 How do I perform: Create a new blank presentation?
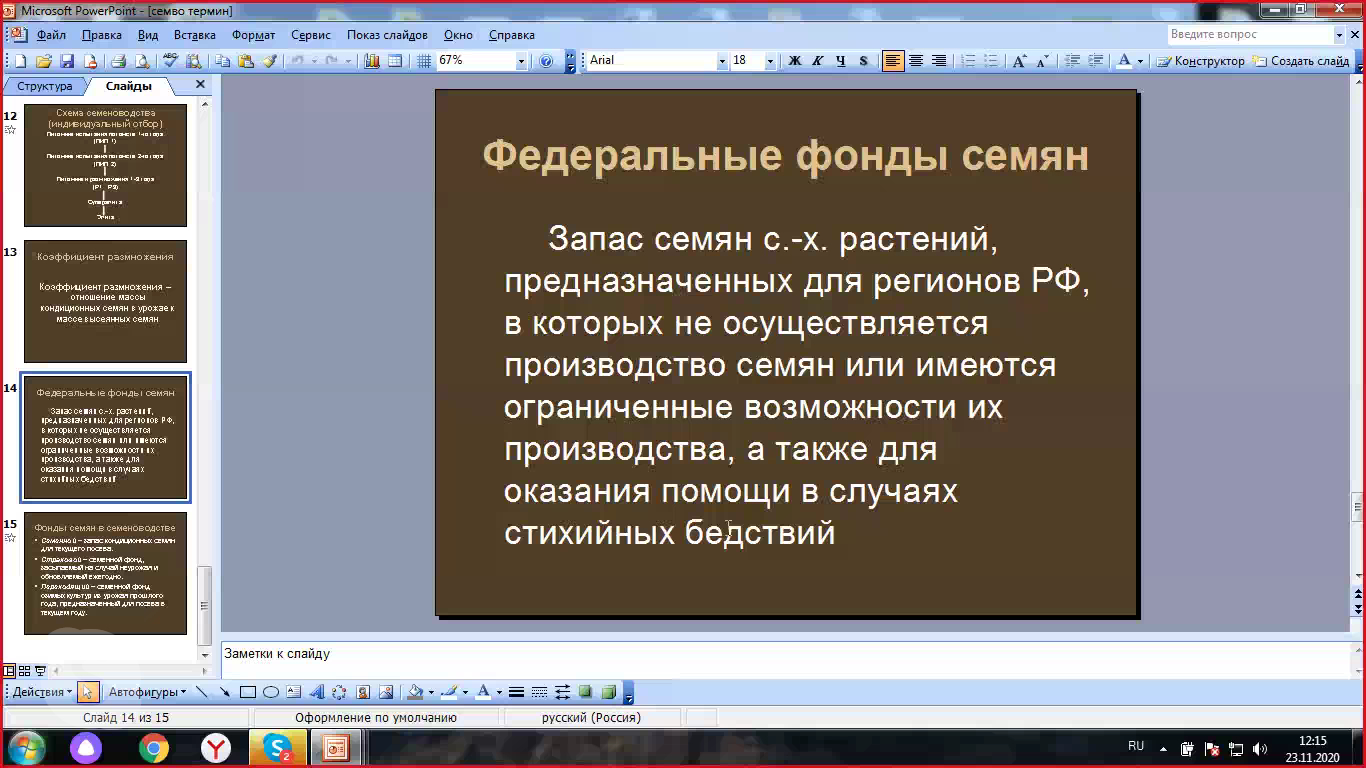pyautogui.click(x=20, y=61)
